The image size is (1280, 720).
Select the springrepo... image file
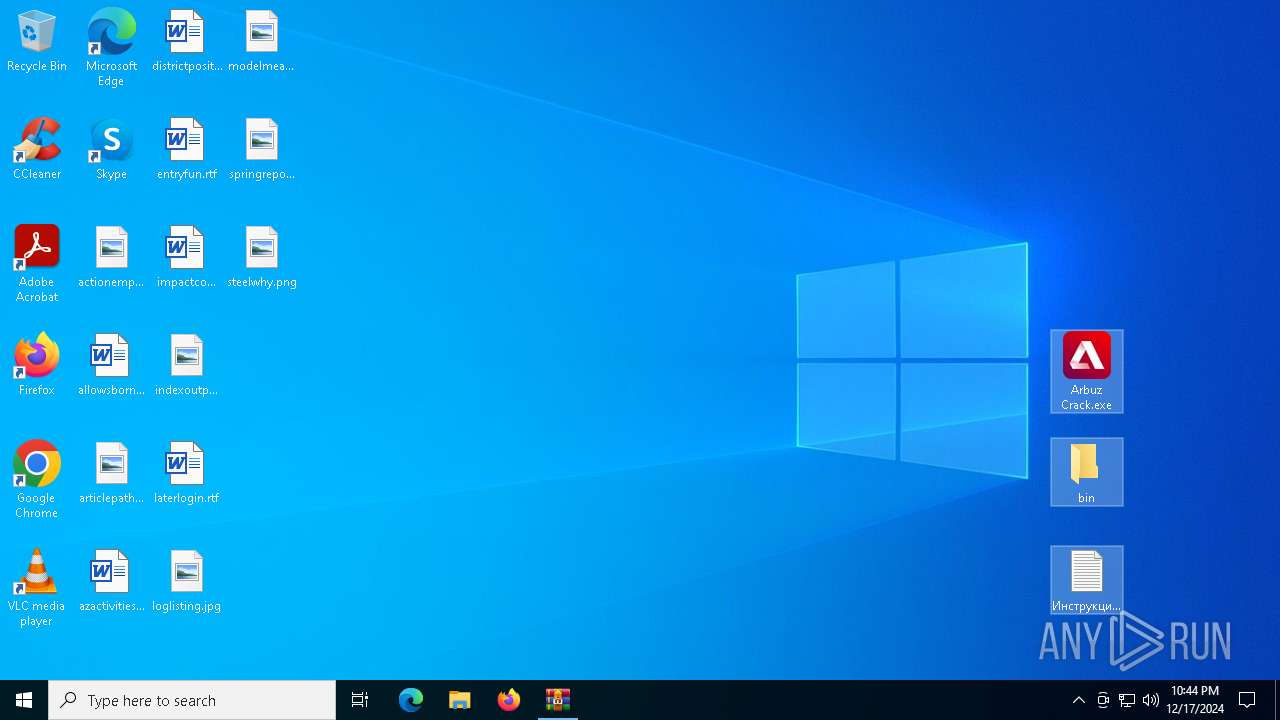(261, 150)
